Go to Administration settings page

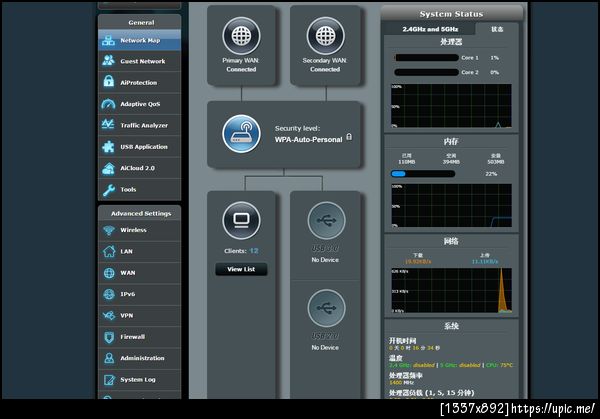(139, 358)
